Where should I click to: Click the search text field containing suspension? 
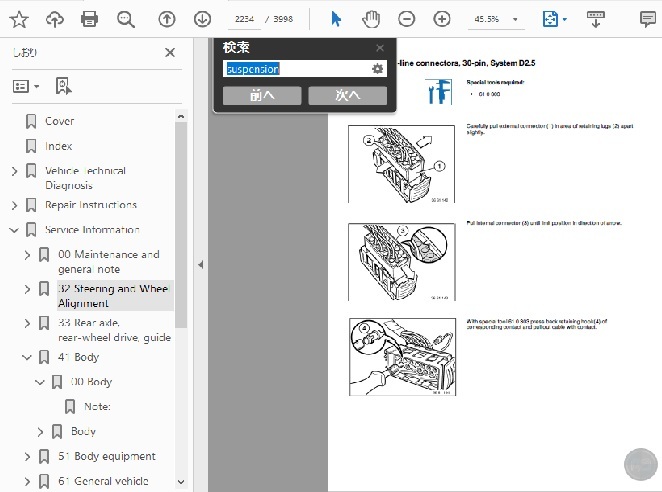[295, 68]
